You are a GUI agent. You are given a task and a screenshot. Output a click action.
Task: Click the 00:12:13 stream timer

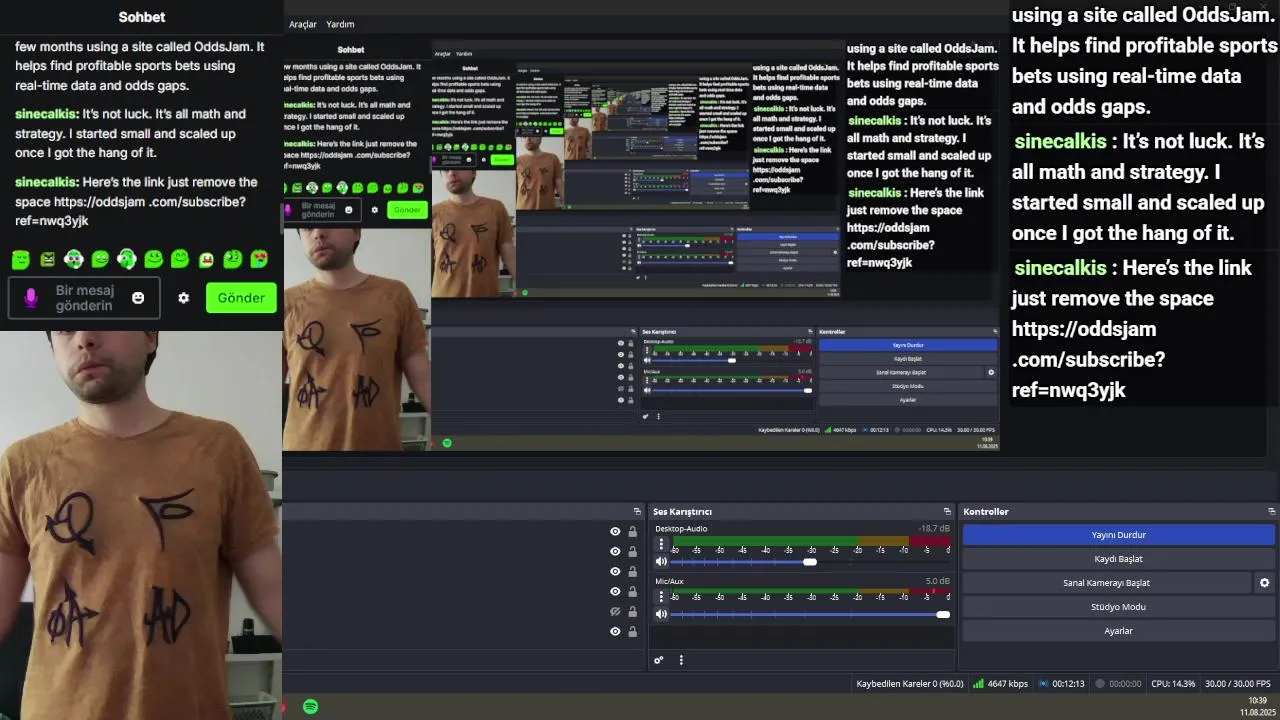pyautogui.click(x=1068, y=684)
